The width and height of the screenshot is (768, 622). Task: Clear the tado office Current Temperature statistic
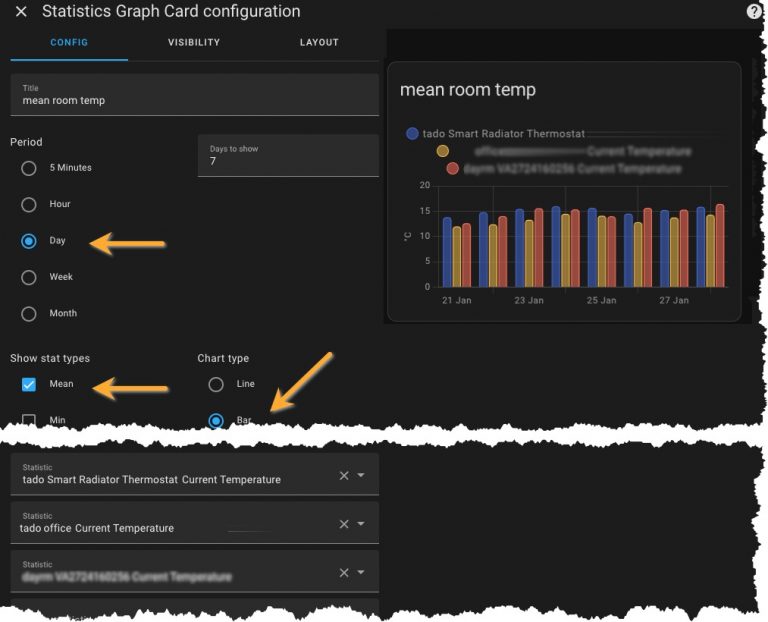(344, 524)
